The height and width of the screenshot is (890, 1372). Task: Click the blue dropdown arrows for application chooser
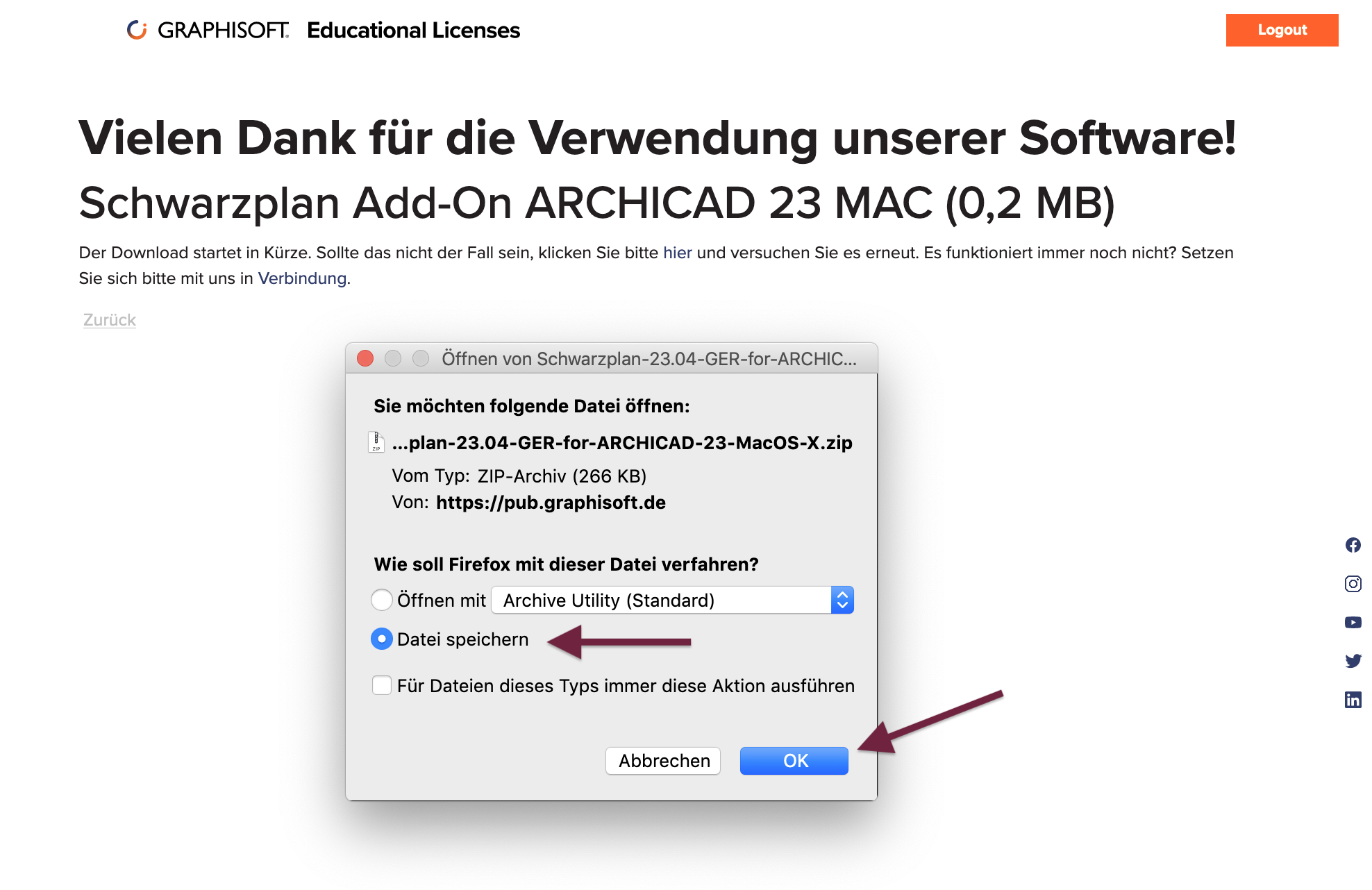pyautogui.click(x=842, y=600)
